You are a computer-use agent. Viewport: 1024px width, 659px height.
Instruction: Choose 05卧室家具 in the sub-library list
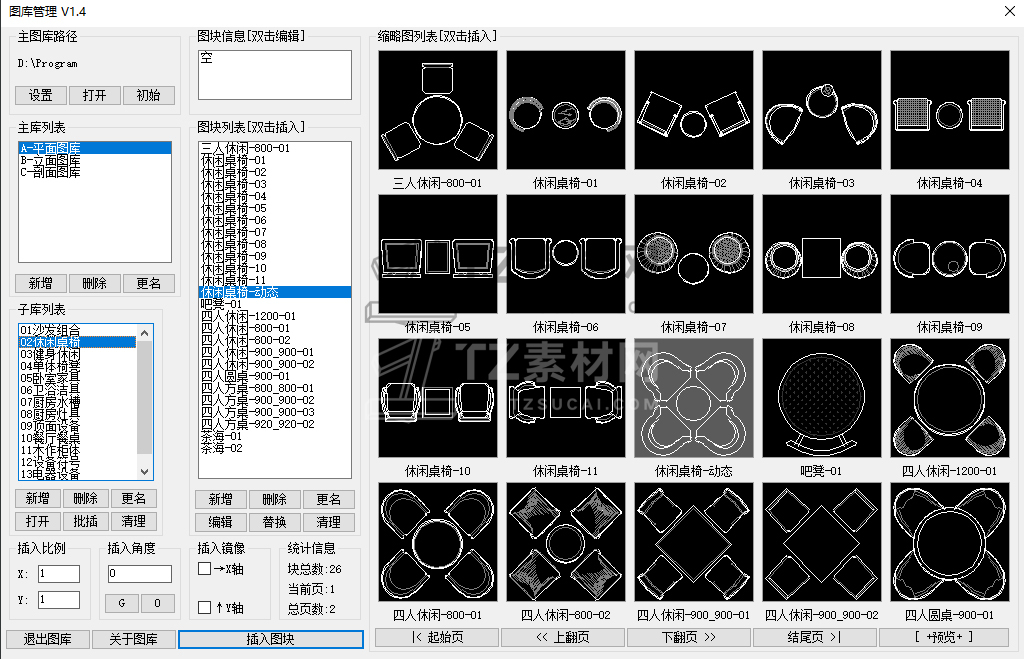point(50,378)
